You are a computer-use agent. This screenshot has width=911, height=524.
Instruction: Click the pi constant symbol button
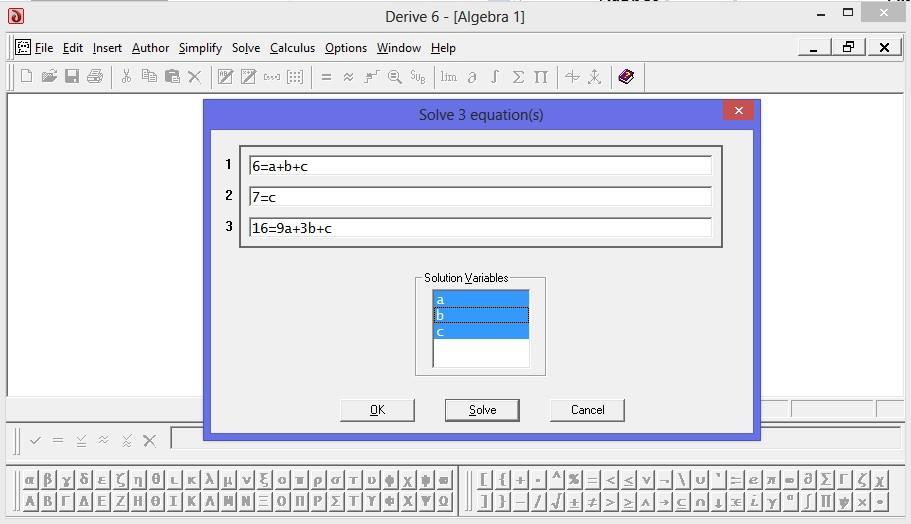click(x=772, y=480)
